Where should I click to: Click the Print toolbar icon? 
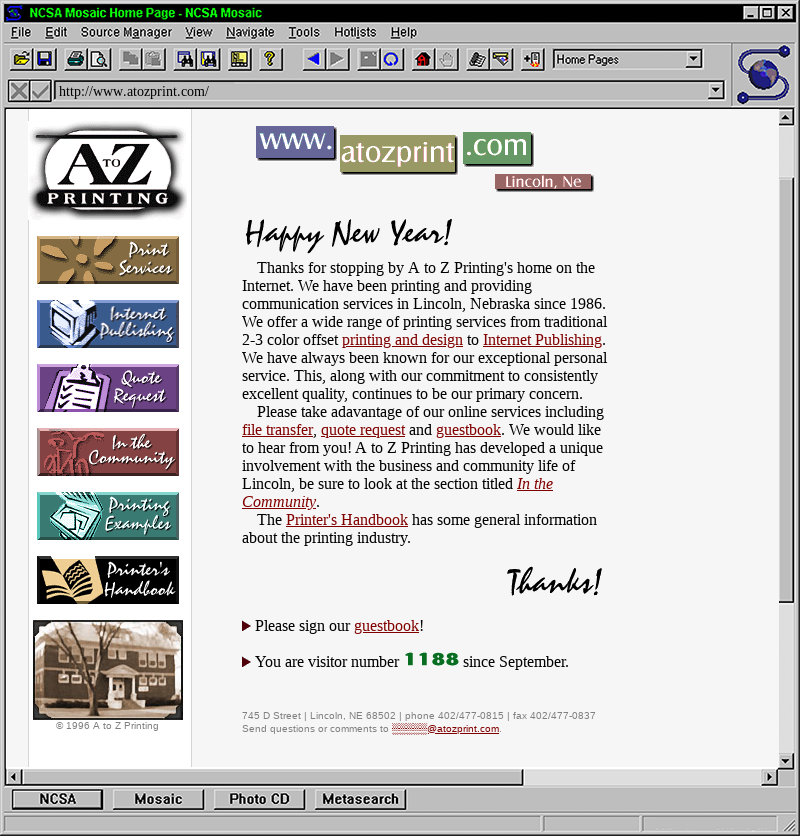point(76,60)
